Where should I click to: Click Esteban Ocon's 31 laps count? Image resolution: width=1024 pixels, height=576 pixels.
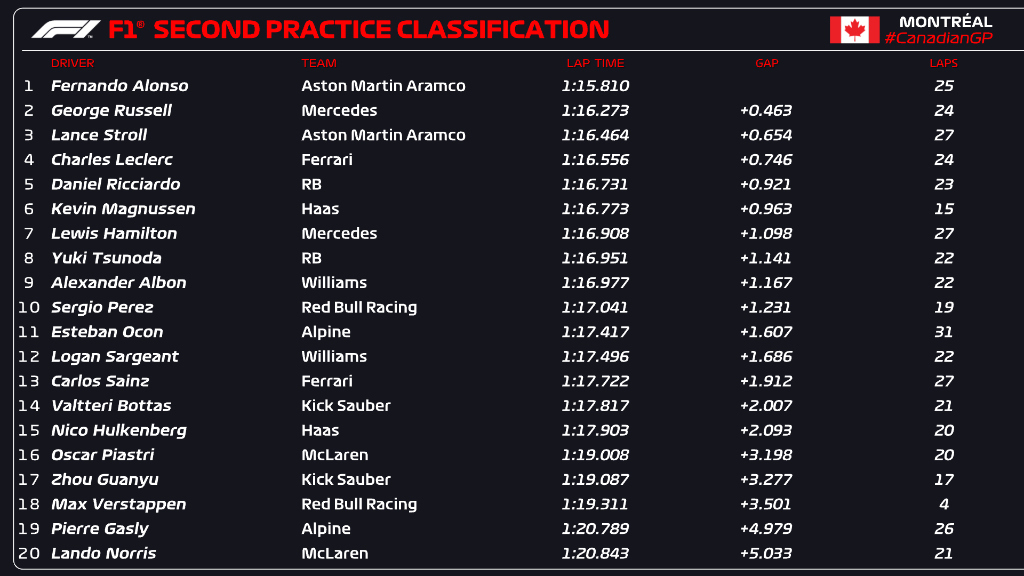pos(943,332)
